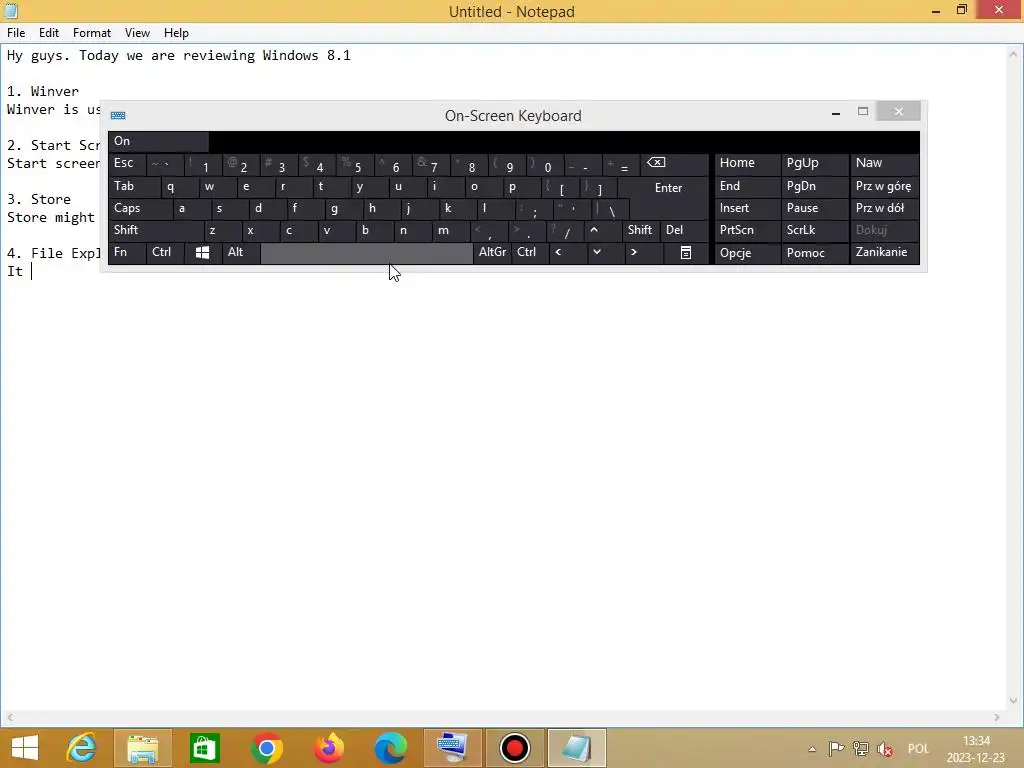Switch POL input language indicator
The image size is (1024, 768).
(x=918, y=749)
